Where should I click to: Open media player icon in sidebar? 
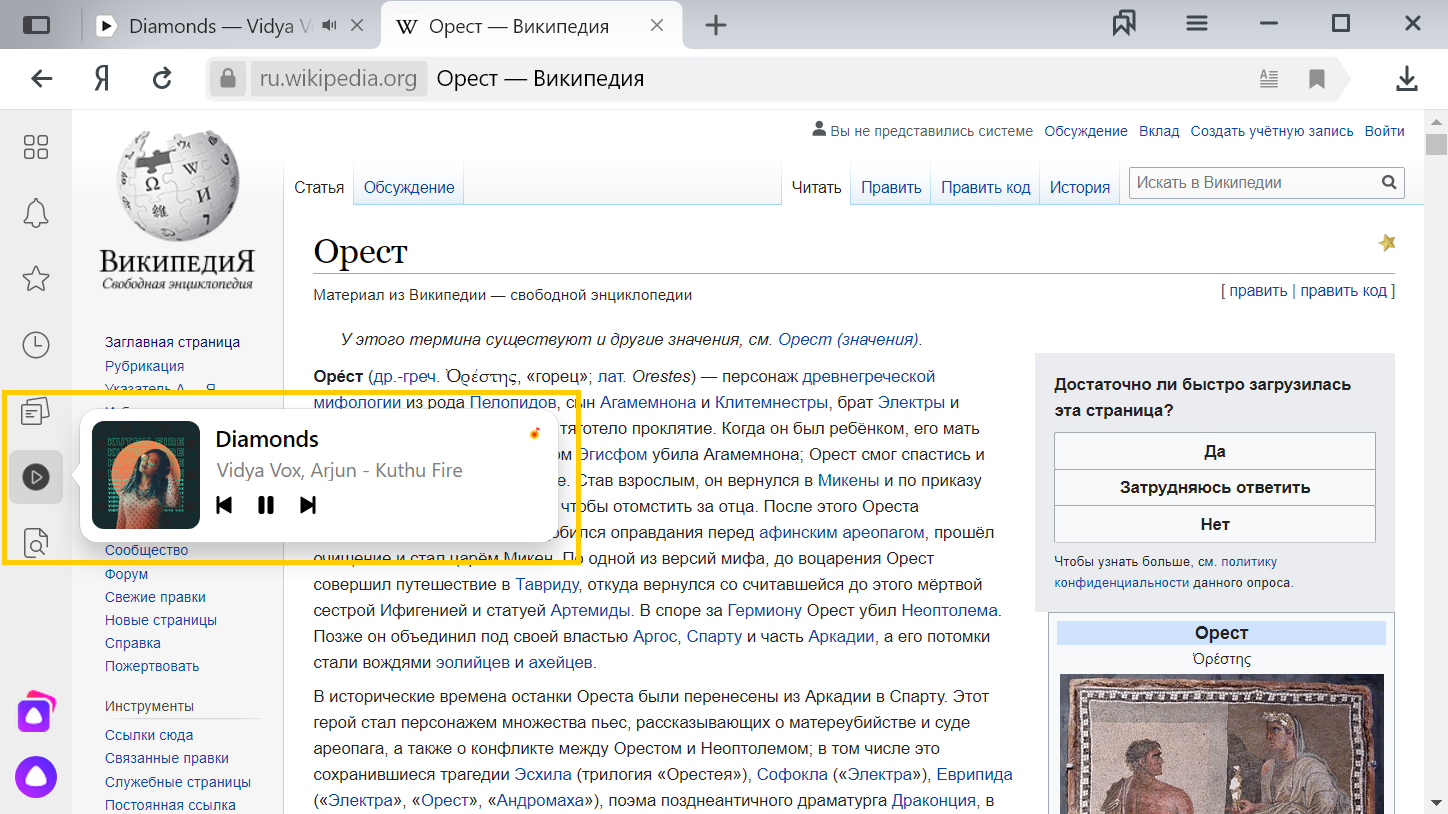click(x=36, y=477)
